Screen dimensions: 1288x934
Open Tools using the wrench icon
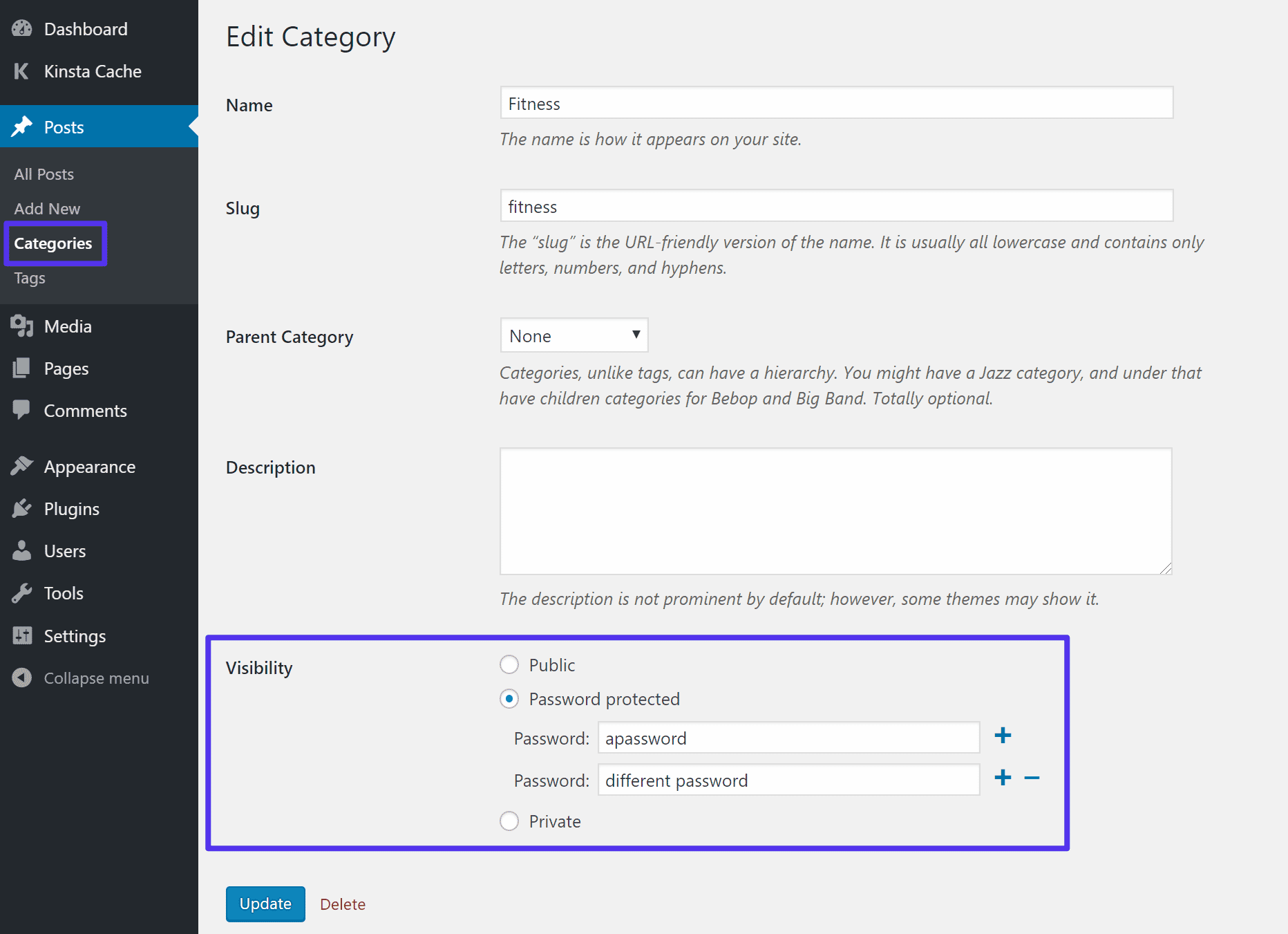[21, 592]
